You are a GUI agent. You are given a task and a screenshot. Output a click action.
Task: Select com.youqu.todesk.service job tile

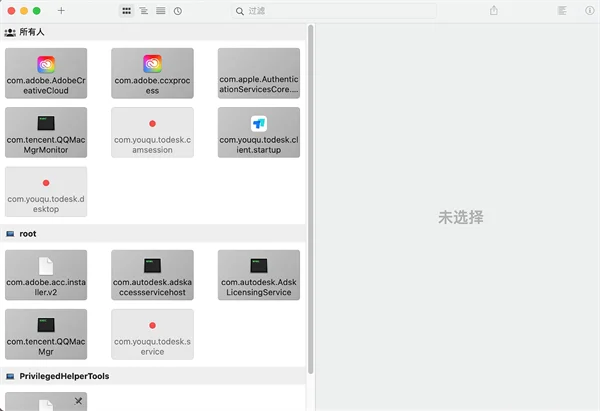tap(152, 334)
